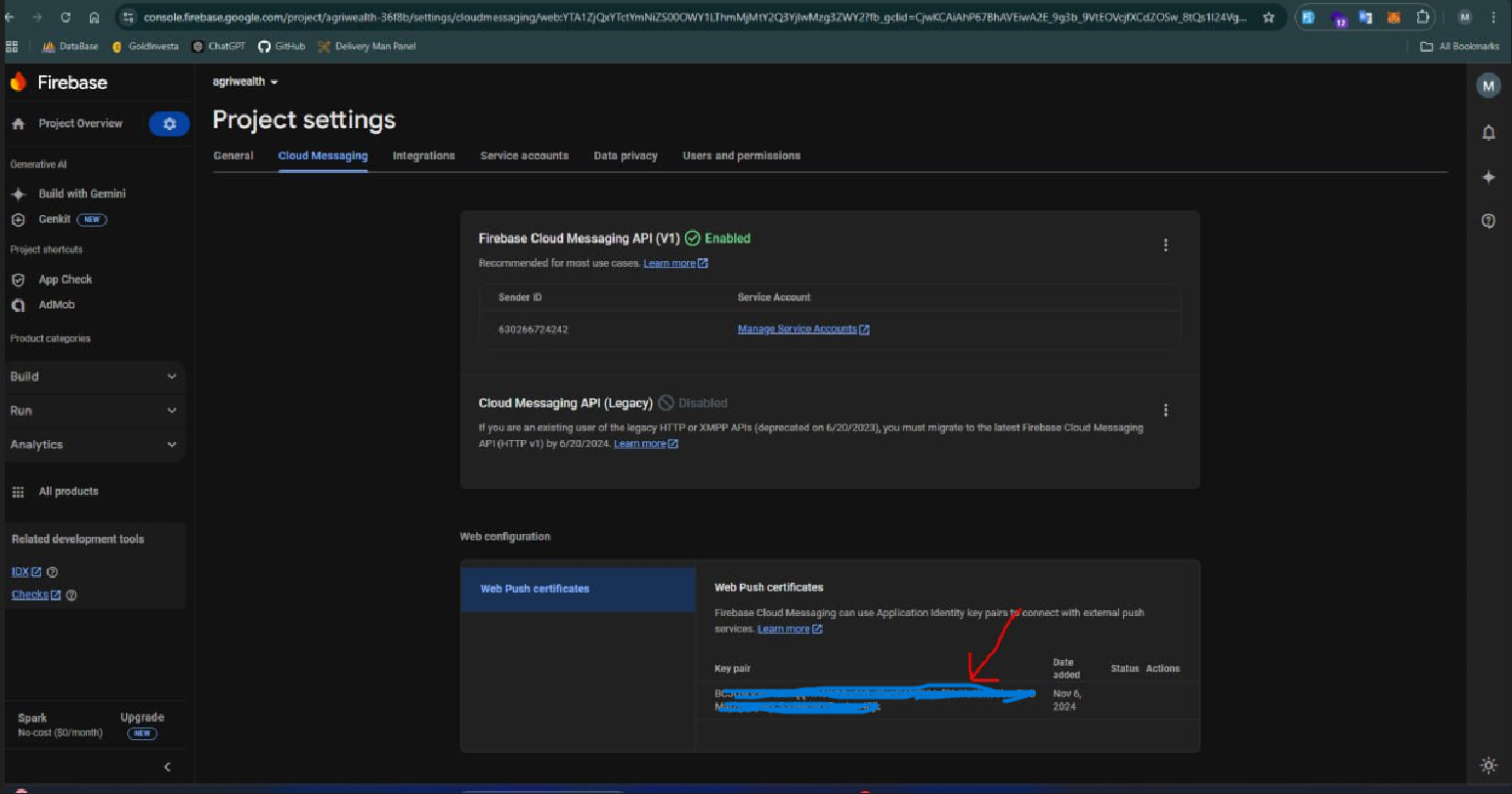The height and width of the screenshot is (794, 1512).
Task: Open the Delivery Man Panel bookmark
Action: point(367,46)
